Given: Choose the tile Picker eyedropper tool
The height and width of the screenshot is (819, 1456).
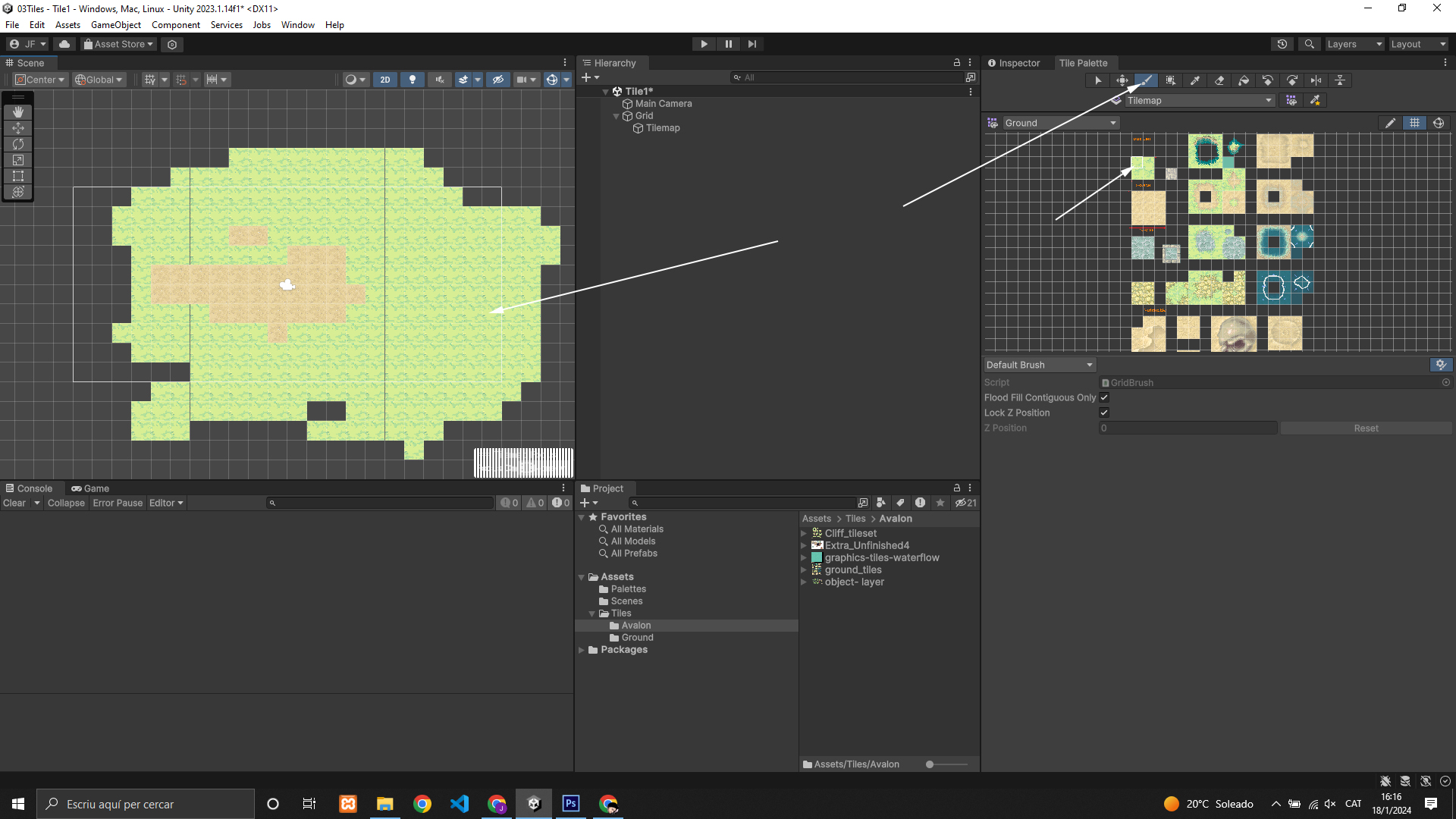Looking at the screenshot, I should (x=1195, y=80).
